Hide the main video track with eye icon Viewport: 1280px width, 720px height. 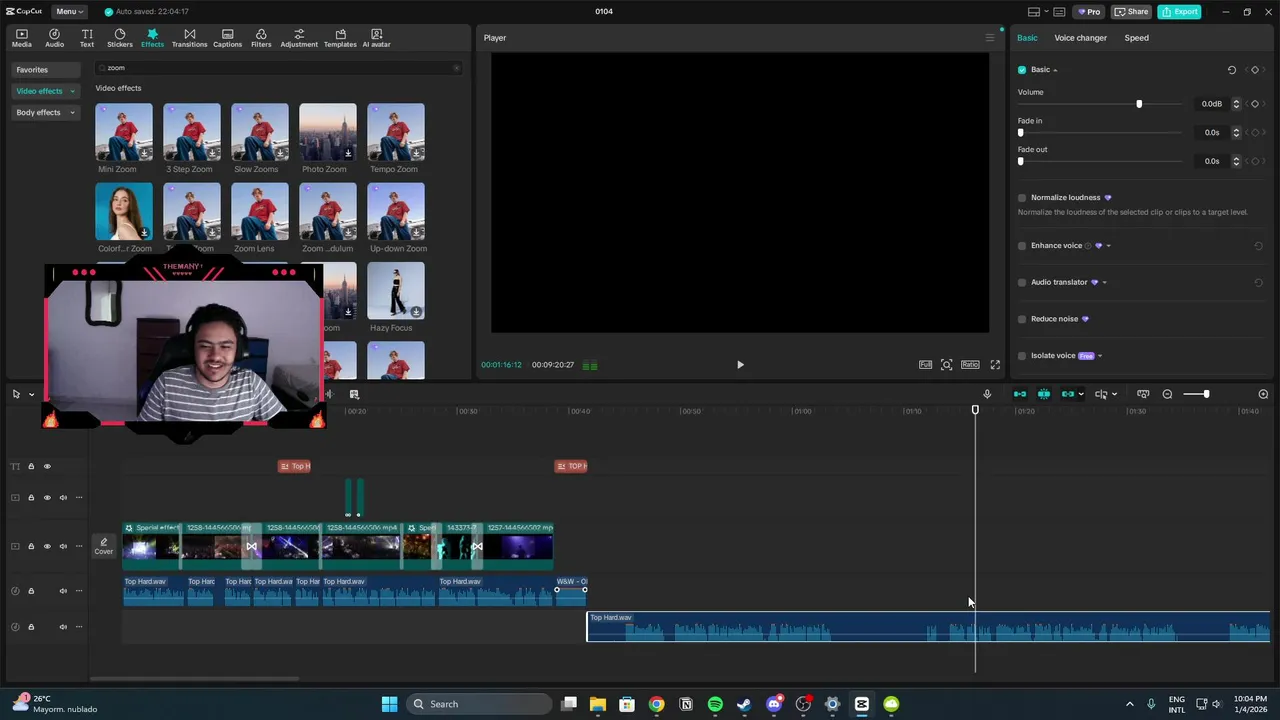pos(47,546)
